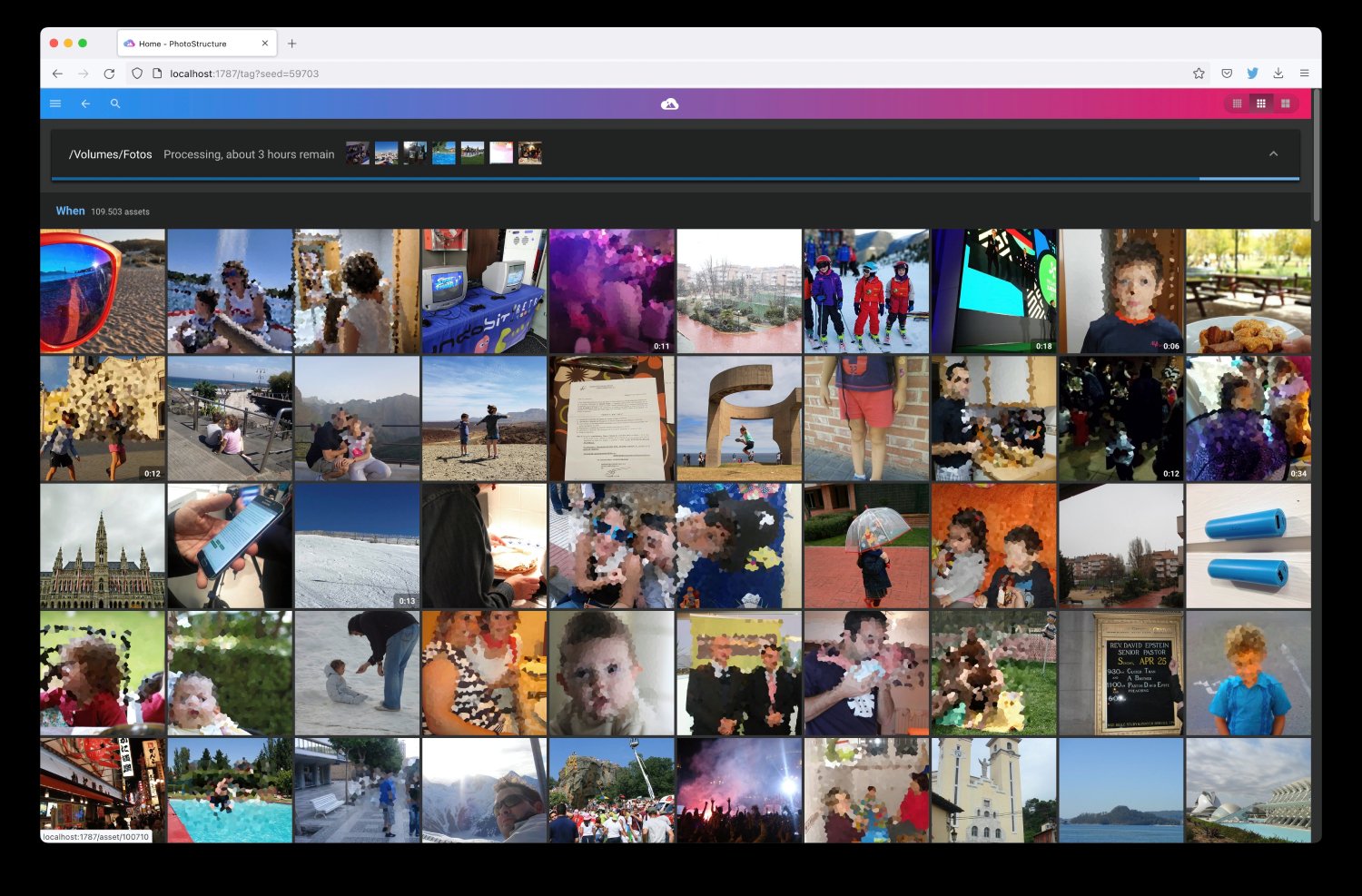Select medium thumbnail grid view
The image size is (1362, 896).
tap(1261, 103)
